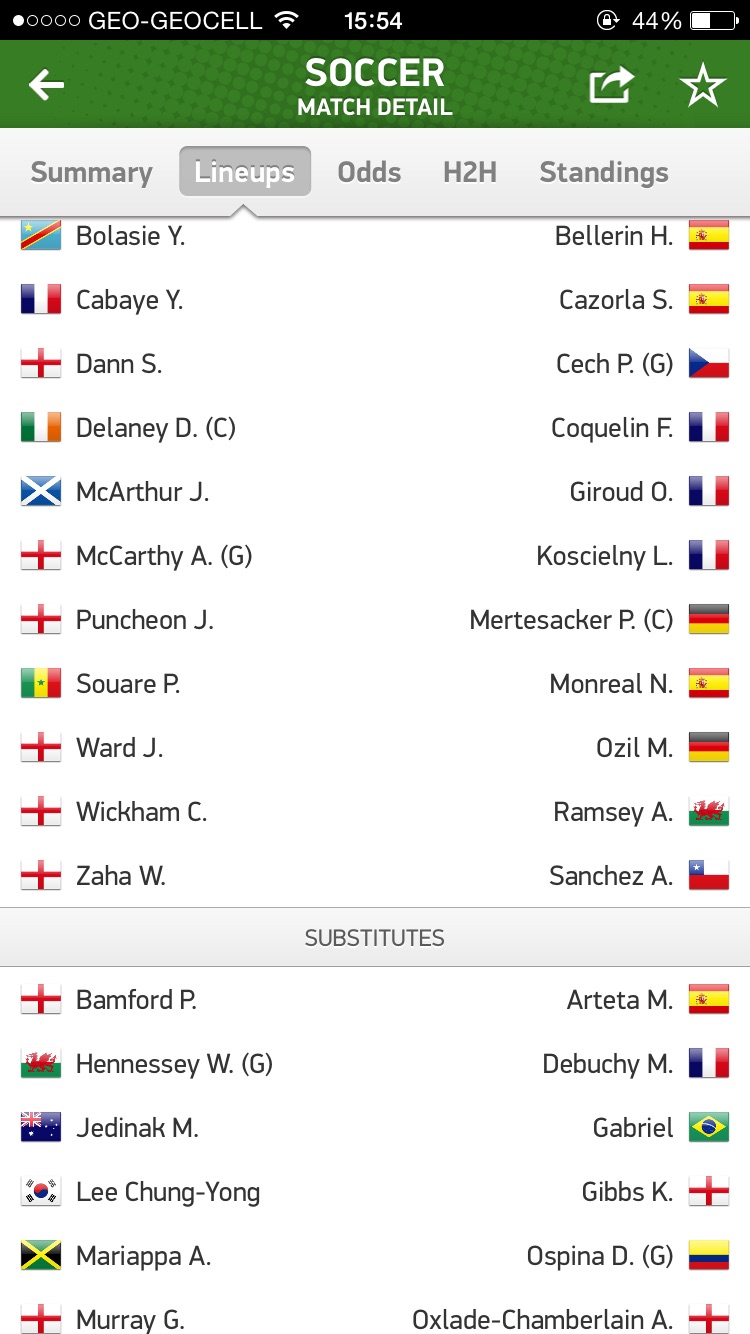Open player Giroud O.

(621, 492)
